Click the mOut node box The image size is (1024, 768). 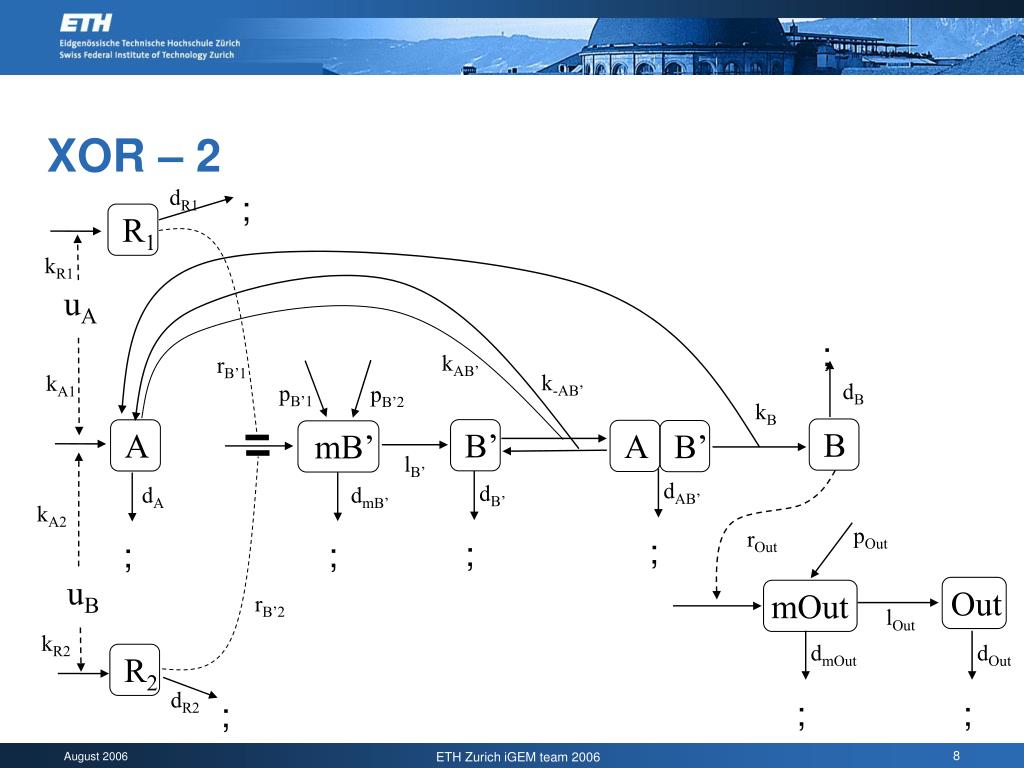click(x=810, y=606)
